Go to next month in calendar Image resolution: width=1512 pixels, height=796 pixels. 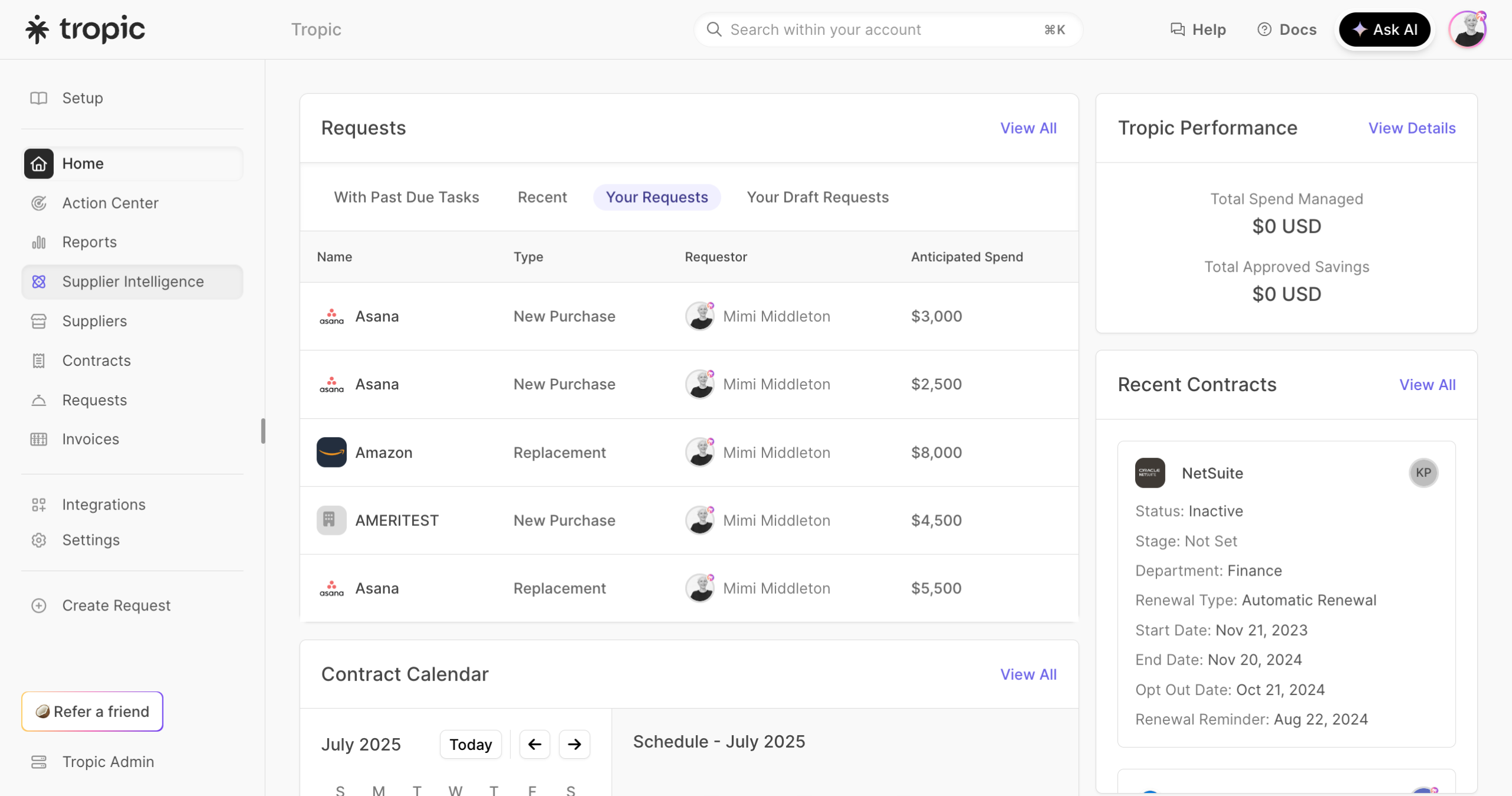click(x=574, y=745)
